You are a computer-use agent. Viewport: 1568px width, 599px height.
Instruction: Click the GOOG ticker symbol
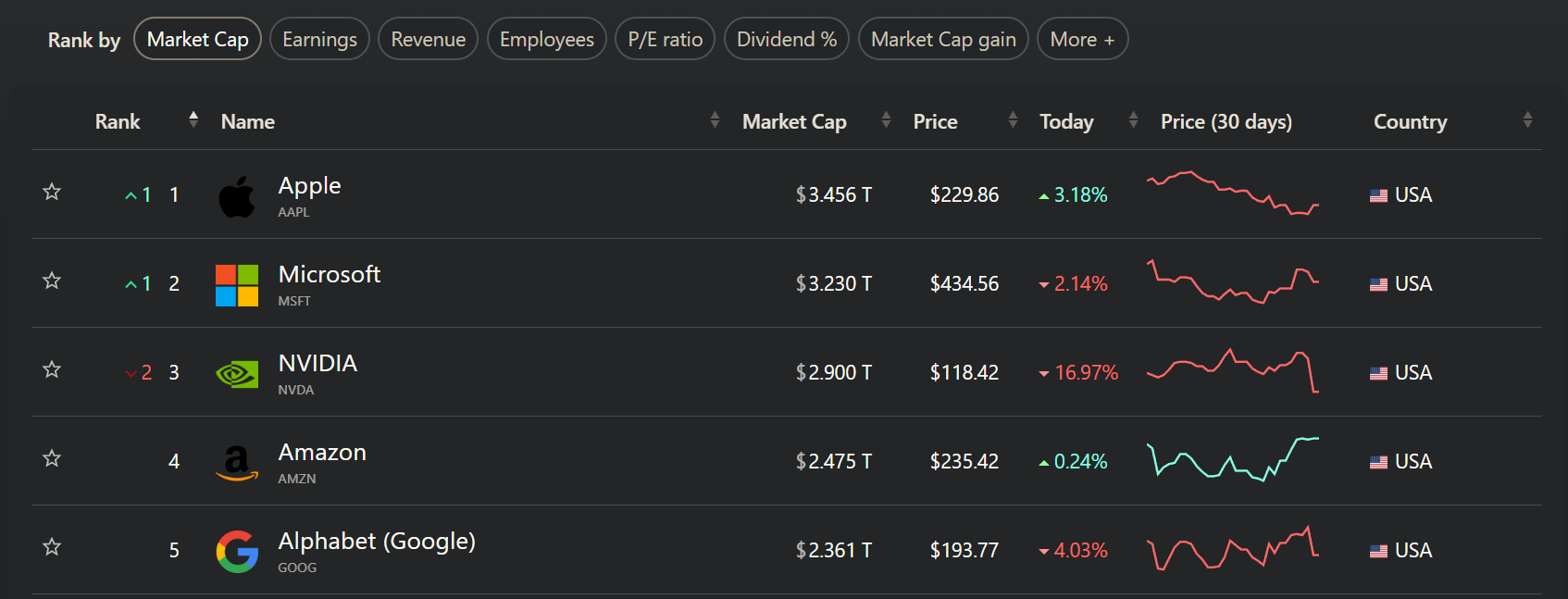tap(297, 568)
